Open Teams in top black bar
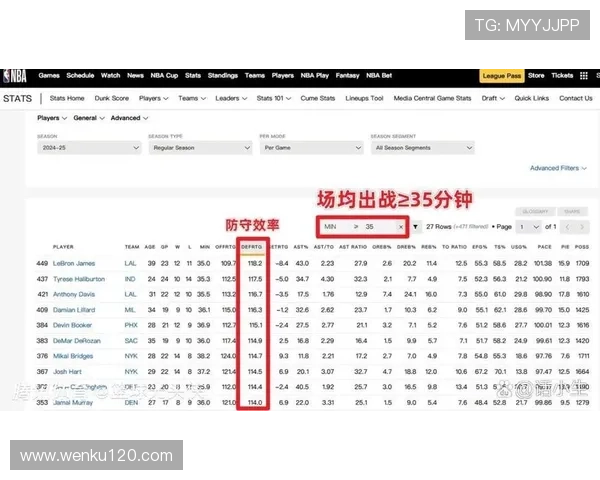This screenshot has width=600, height=480. 255,76
